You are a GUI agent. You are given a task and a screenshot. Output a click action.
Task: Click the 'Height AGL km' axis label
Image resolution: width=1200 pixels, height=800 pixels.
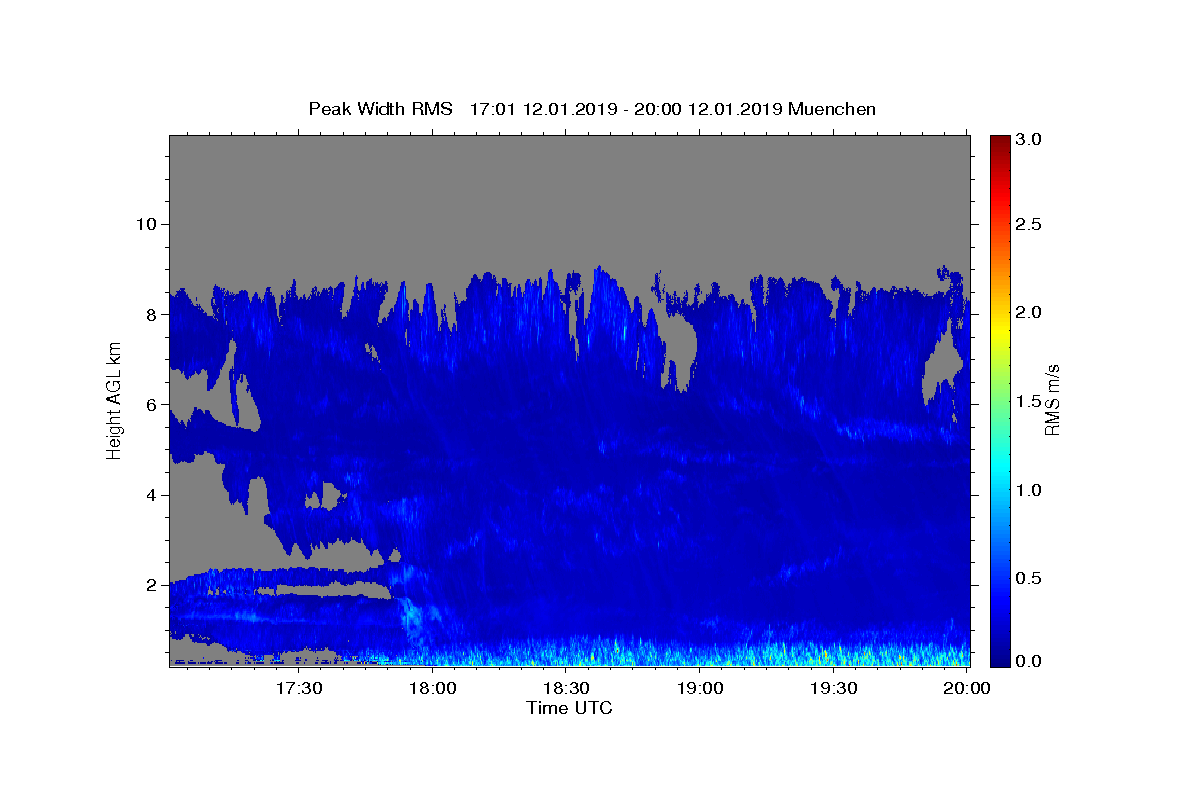coord(115,401)
